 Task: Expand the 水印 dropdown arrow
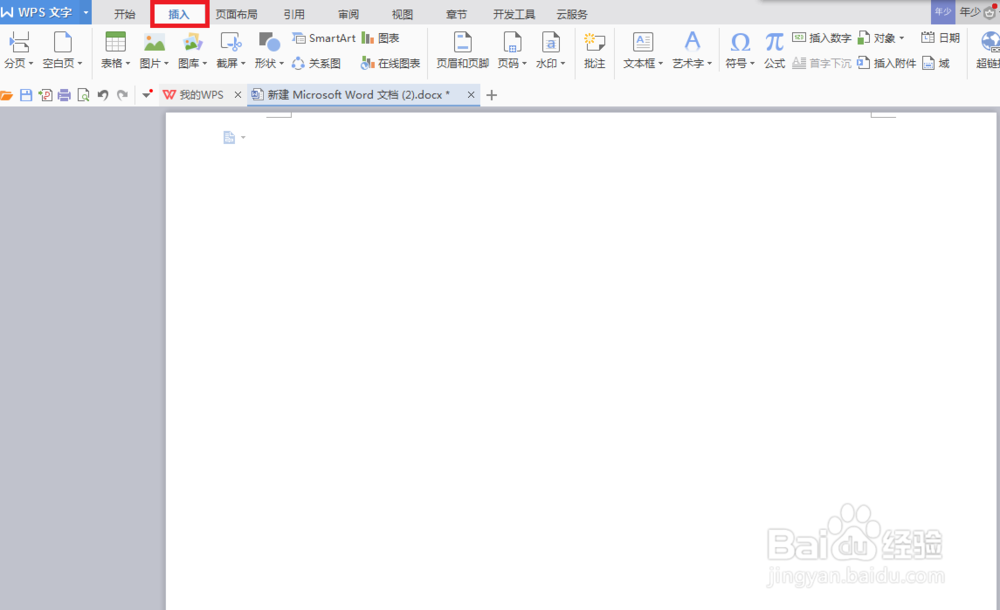pos(562,63)
